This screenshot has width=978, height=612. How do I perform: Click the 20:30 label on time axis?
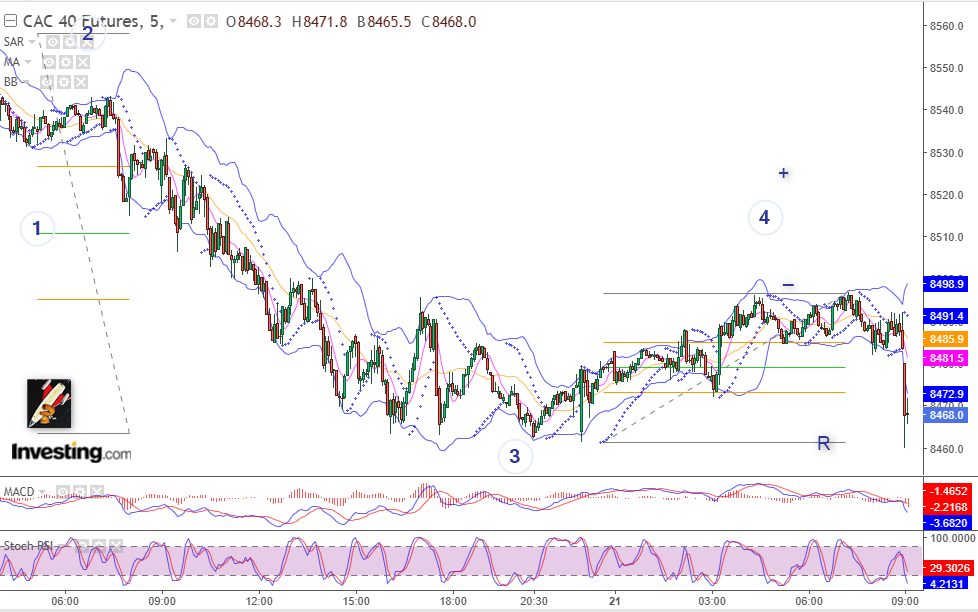point(534,601)
